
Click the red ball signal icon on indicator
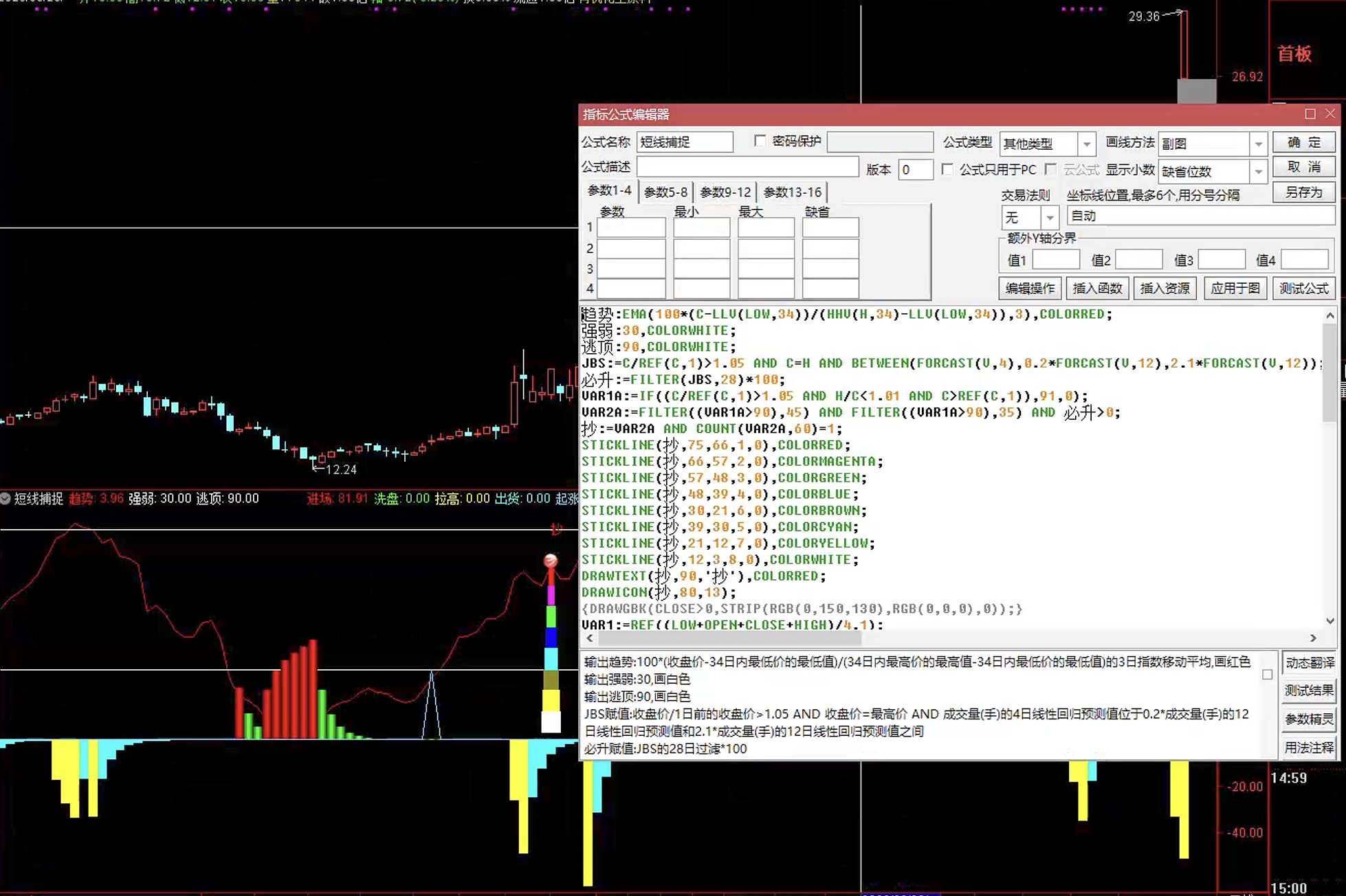pyautogui.click(x=551, y=561)
